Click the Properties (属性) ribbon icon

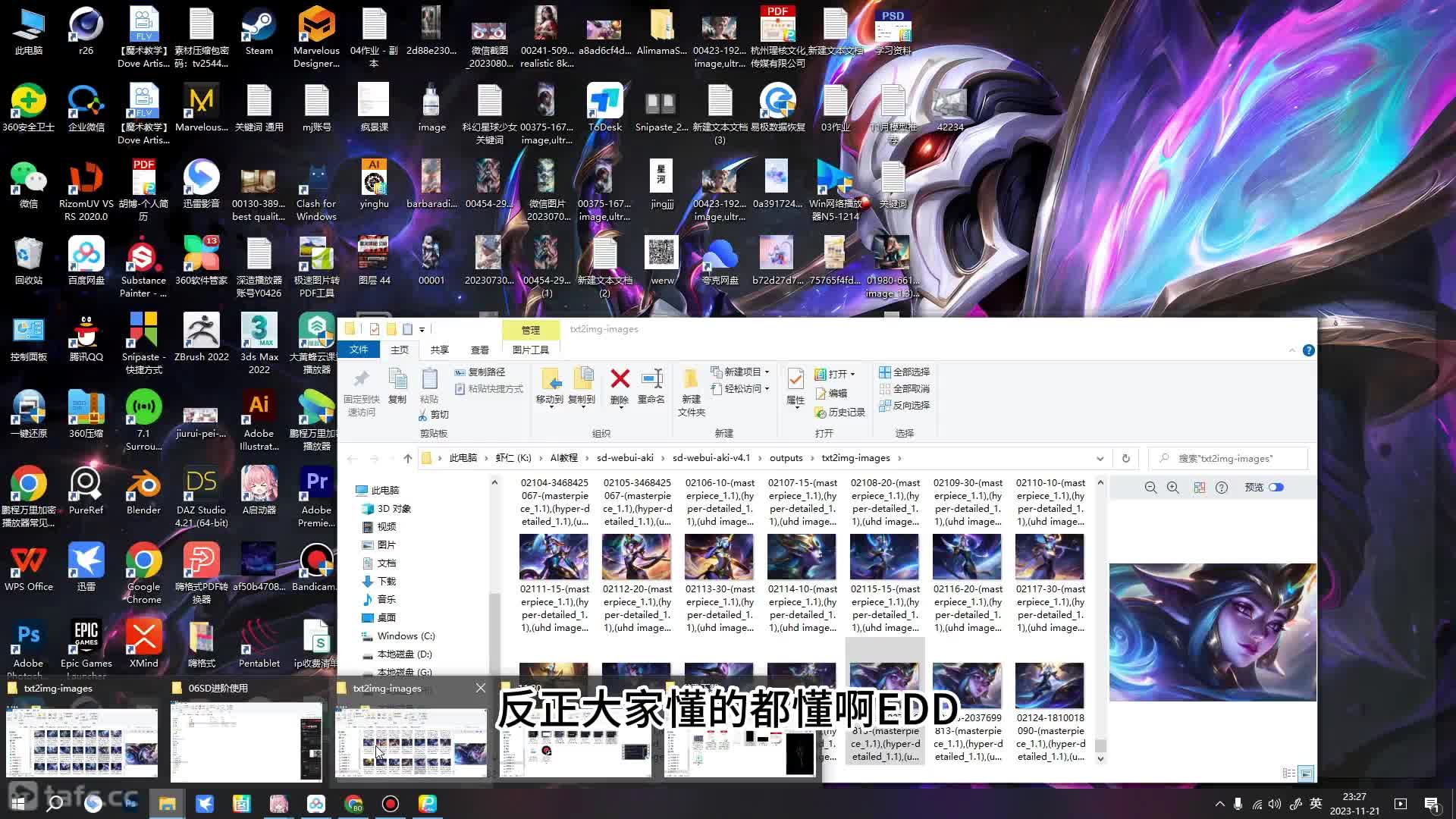[x=795, y=387]
